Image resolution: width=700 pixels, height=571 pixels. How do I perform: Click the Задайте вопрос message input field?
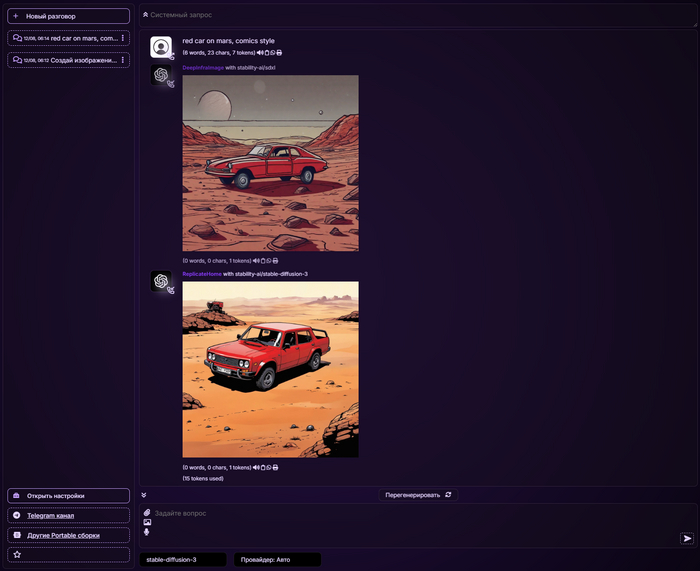pyautogui.click(x=410, y=514)
